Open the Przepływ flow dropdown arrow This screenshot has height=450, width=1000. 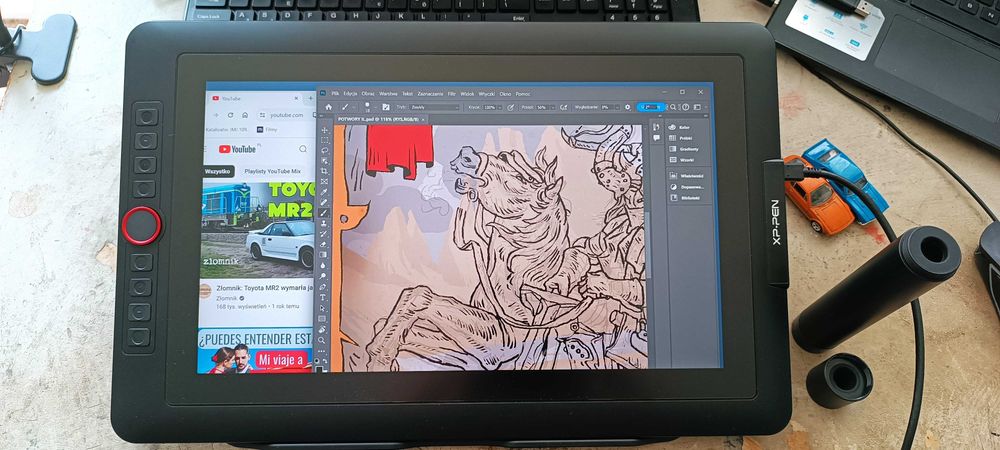[x=553, y=107]
